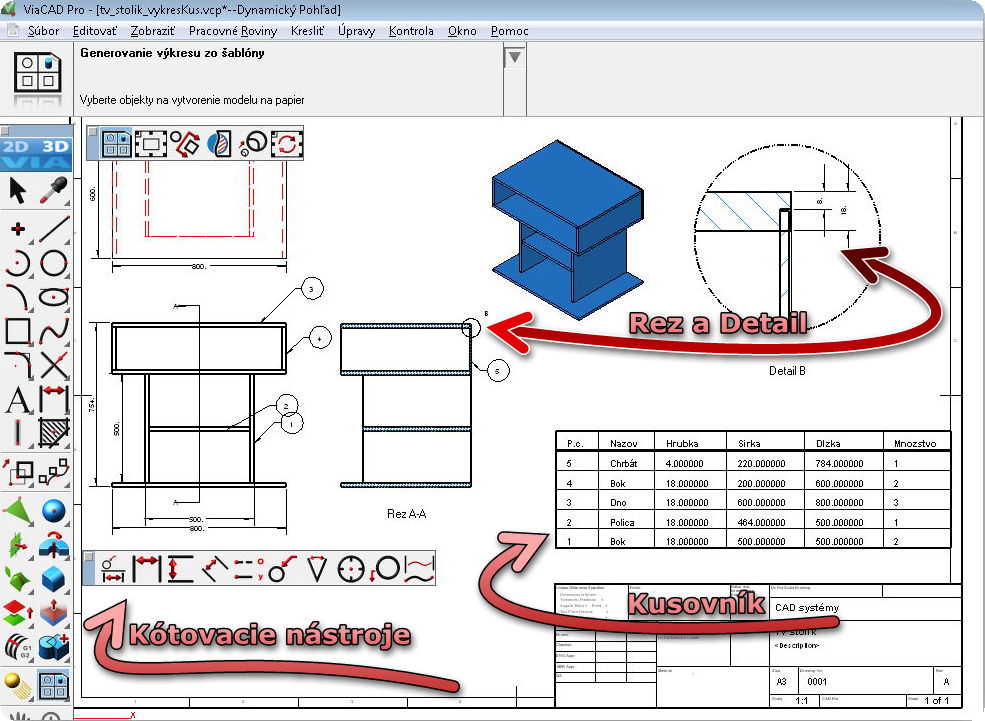
Task: Click the rotate view tool with red arrows
Action: click(x=185, y=144)
